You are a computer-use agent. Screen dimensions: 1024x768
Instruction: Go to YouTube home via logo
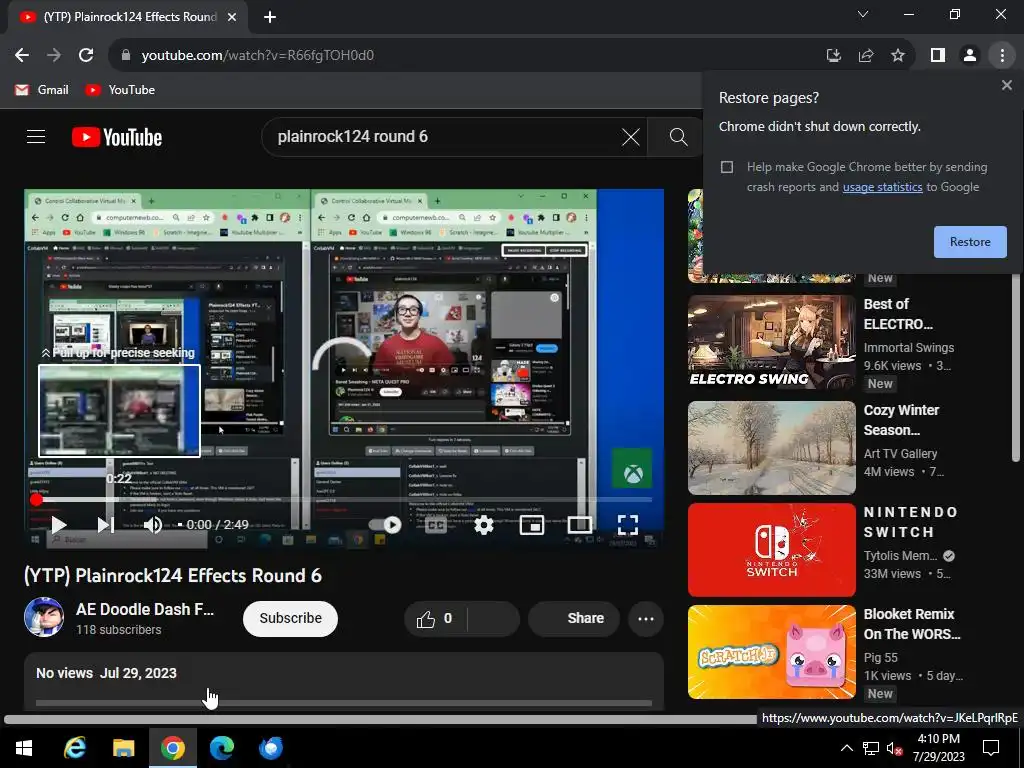(117, 137)
